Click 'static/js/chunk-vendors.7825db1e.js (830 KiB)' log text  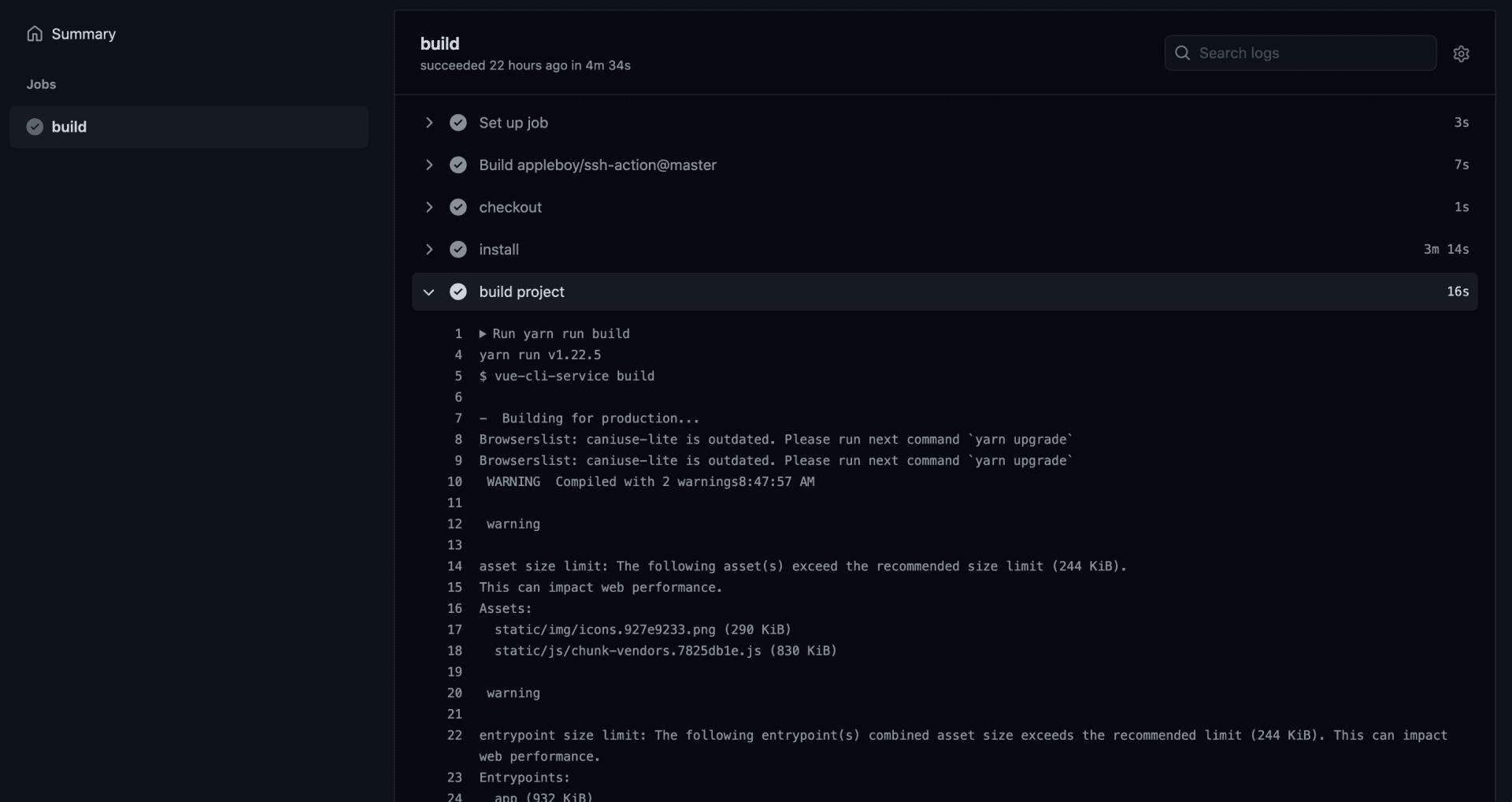click(665, 652)
